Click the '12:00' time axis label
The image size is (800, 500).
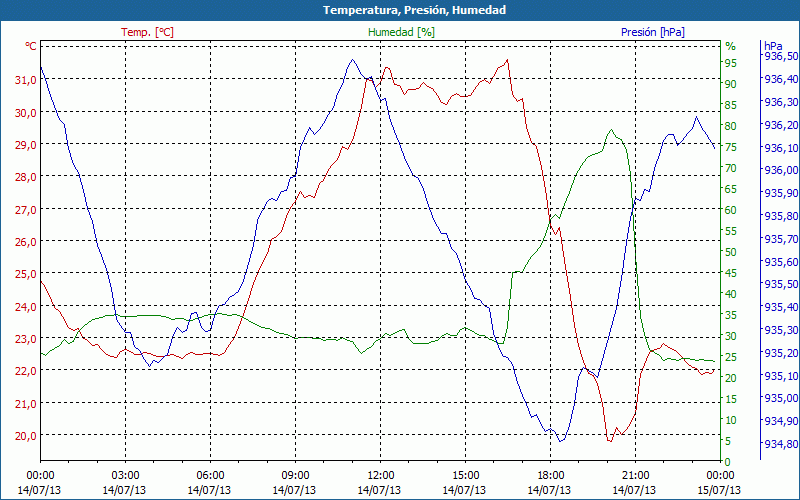tap(380, 476)
